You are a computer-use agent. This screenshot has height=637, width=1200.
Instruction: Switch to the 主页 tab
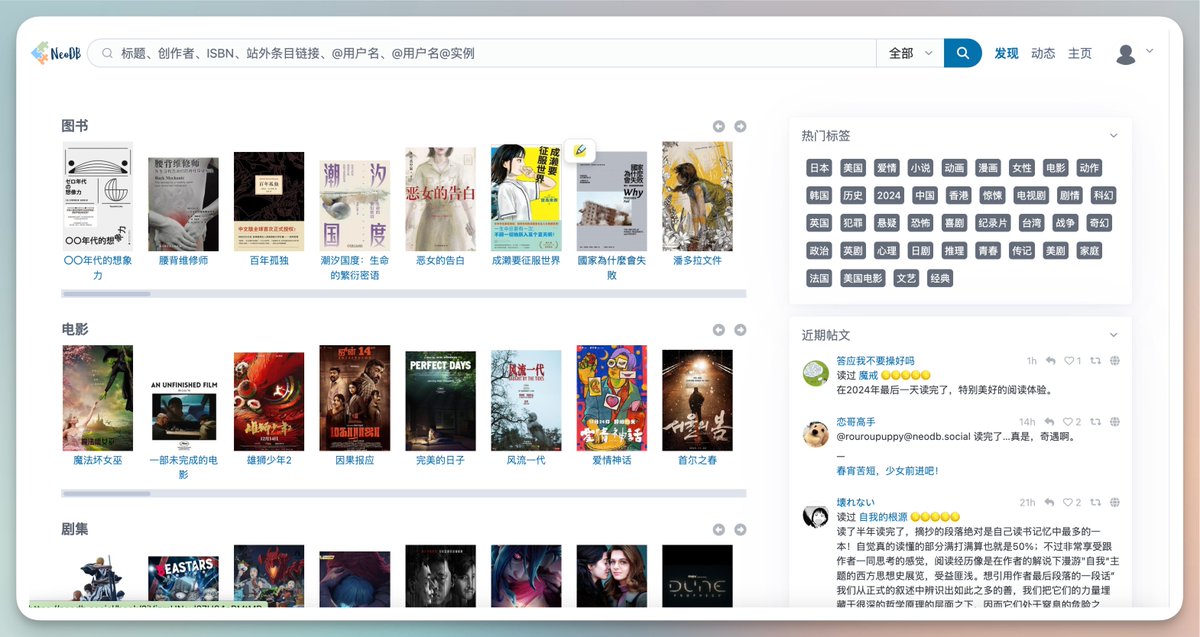click(1080, 53)
